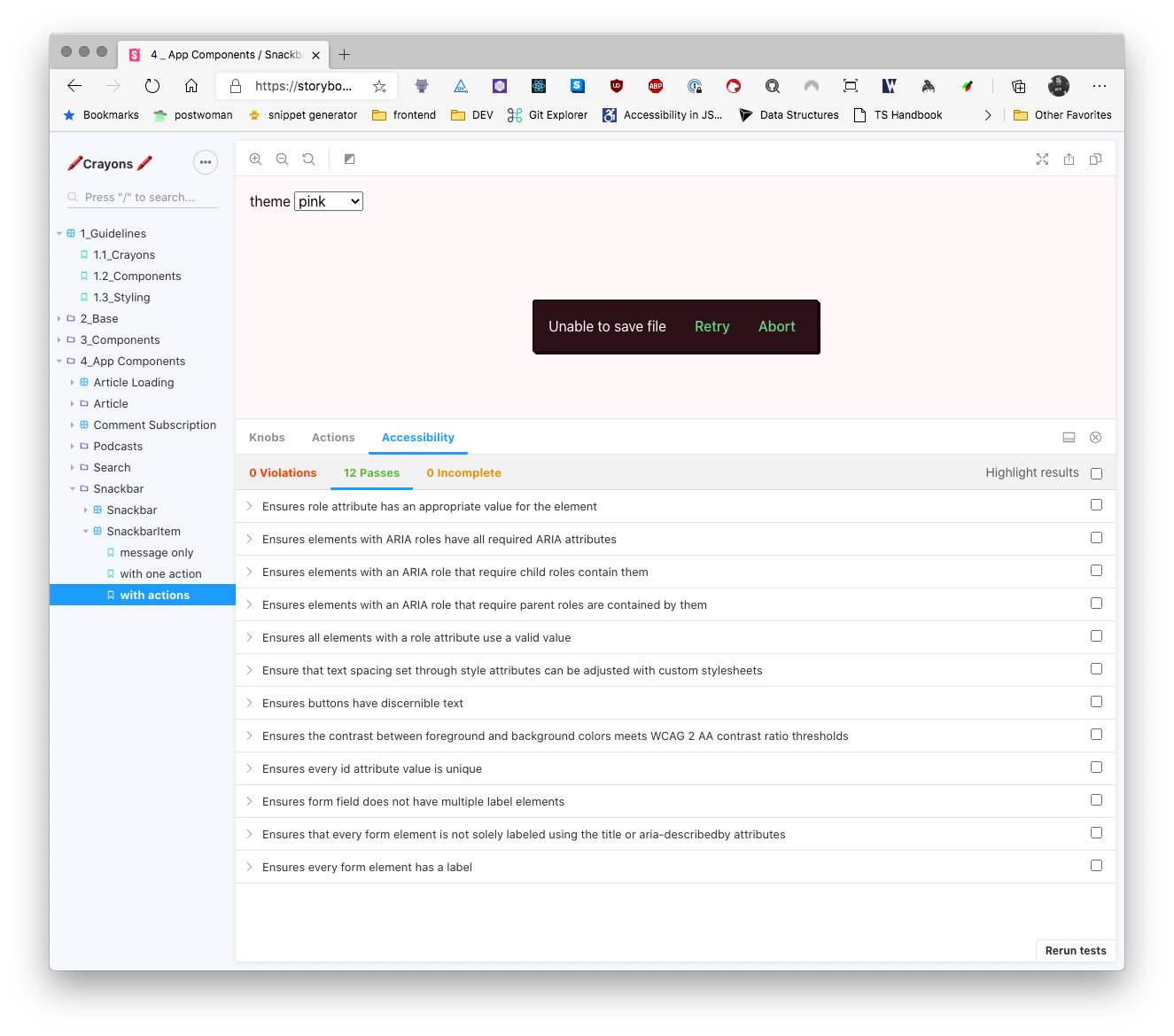
Task: Zoom out of the story preview
Action: (x=282, y=159)
